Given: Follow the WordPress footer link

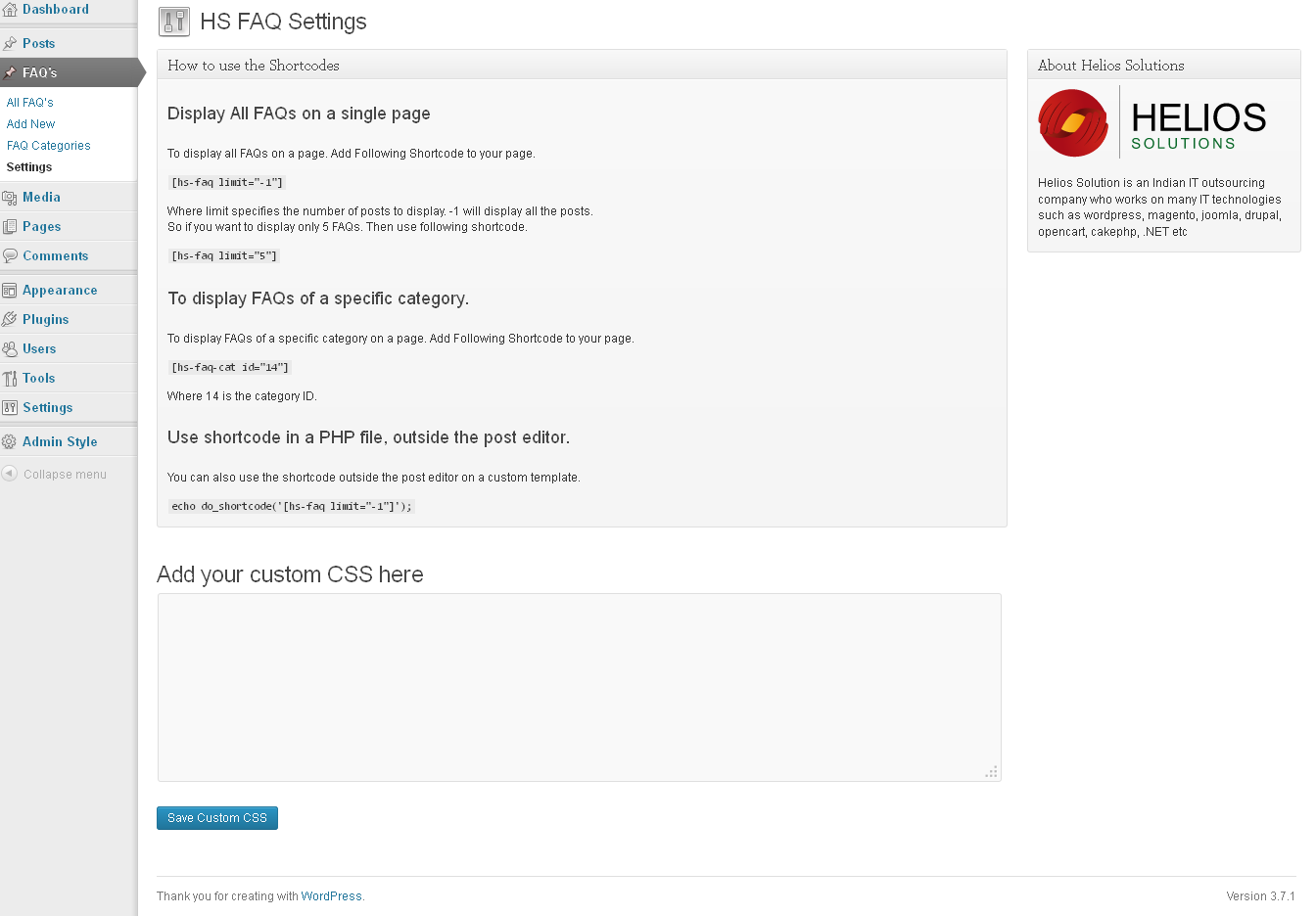Looking at the screenshot, I should click(331, 896).
